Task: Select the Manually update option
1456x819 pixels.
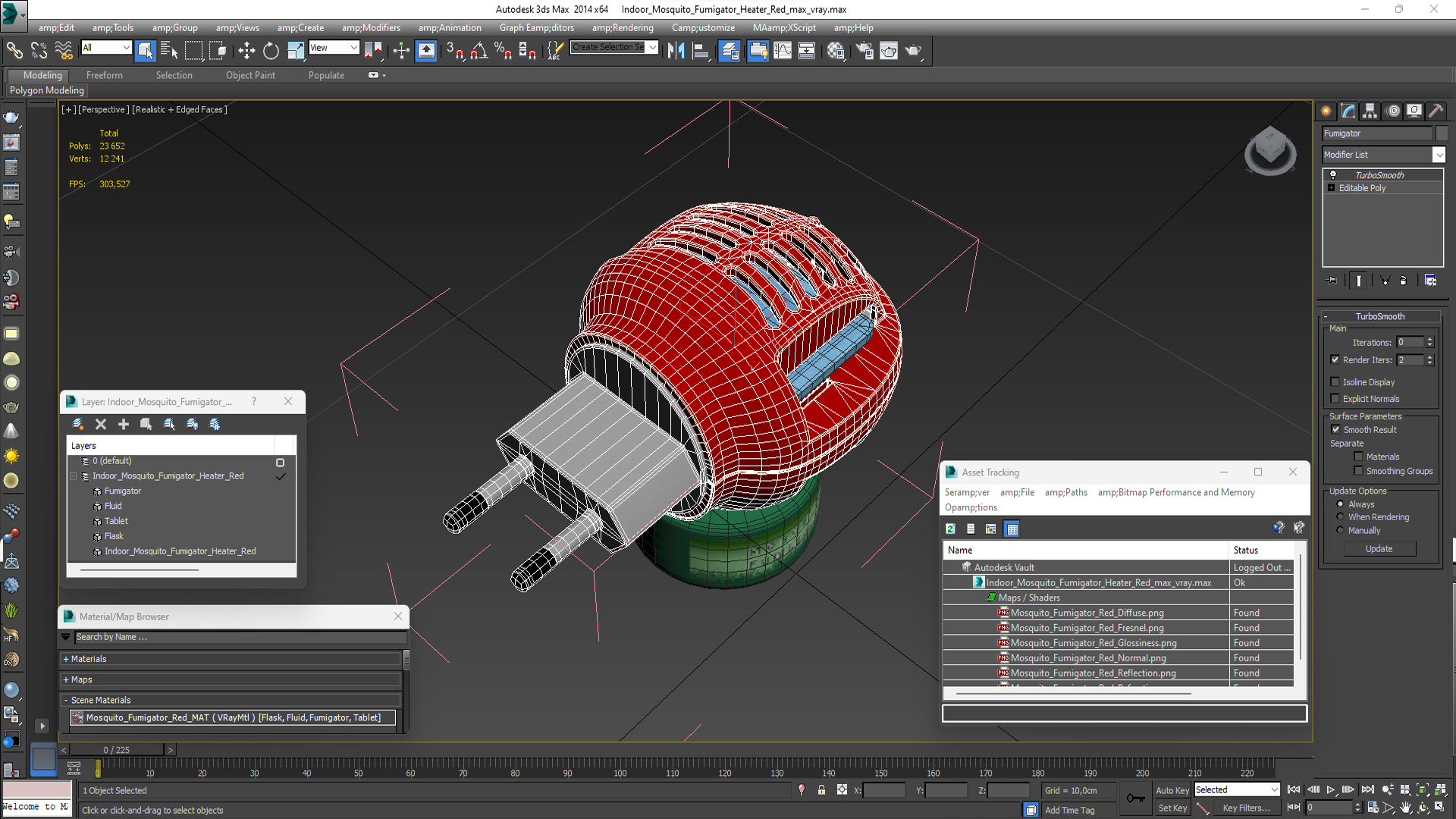Action: (x=1340, y=531)
